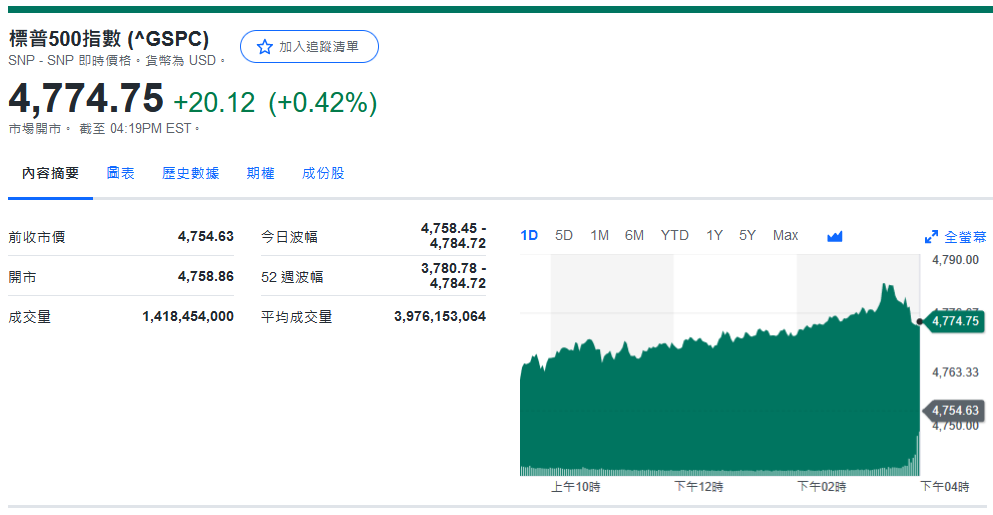Screen dimensions: 993x515
Task: Pick the 5Y chart range
Action: 747,235
